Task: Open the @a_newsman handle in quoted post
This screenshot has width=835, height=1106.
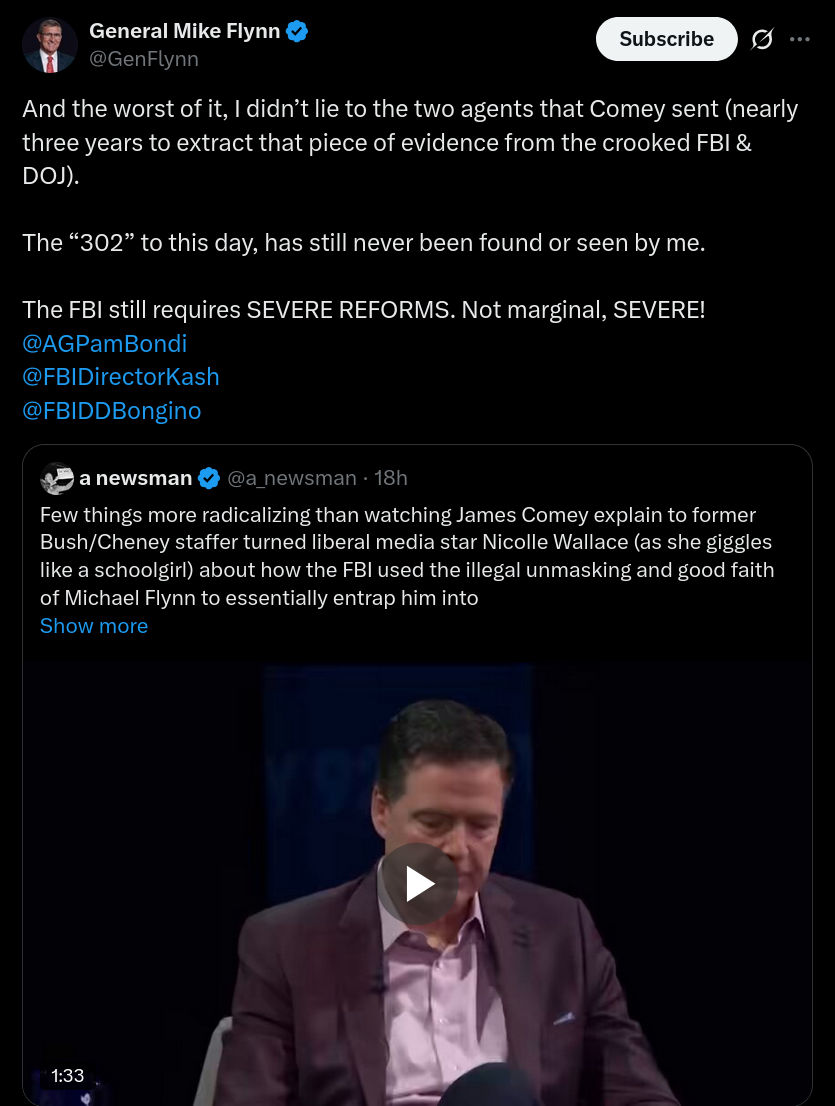Action: (292, 478)
